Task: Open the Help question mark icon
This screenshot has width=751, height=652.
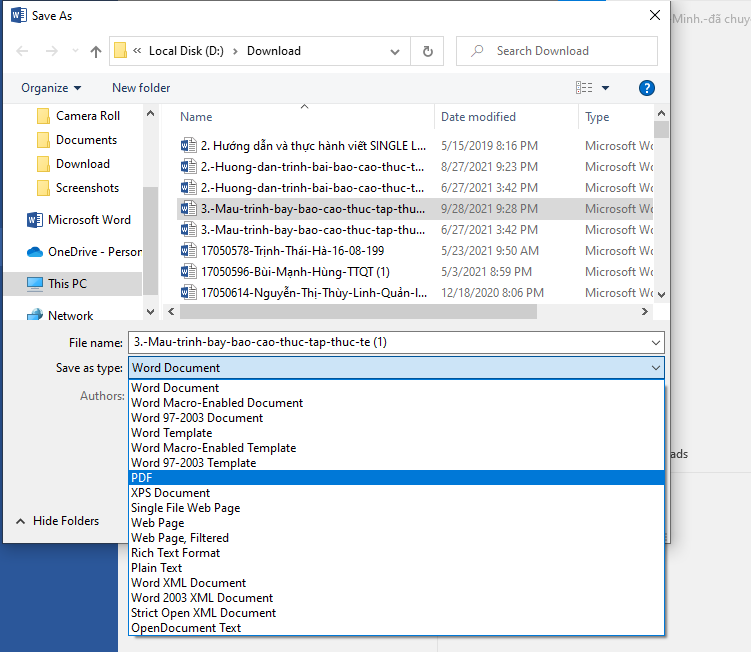Action: tap(647, 88)
